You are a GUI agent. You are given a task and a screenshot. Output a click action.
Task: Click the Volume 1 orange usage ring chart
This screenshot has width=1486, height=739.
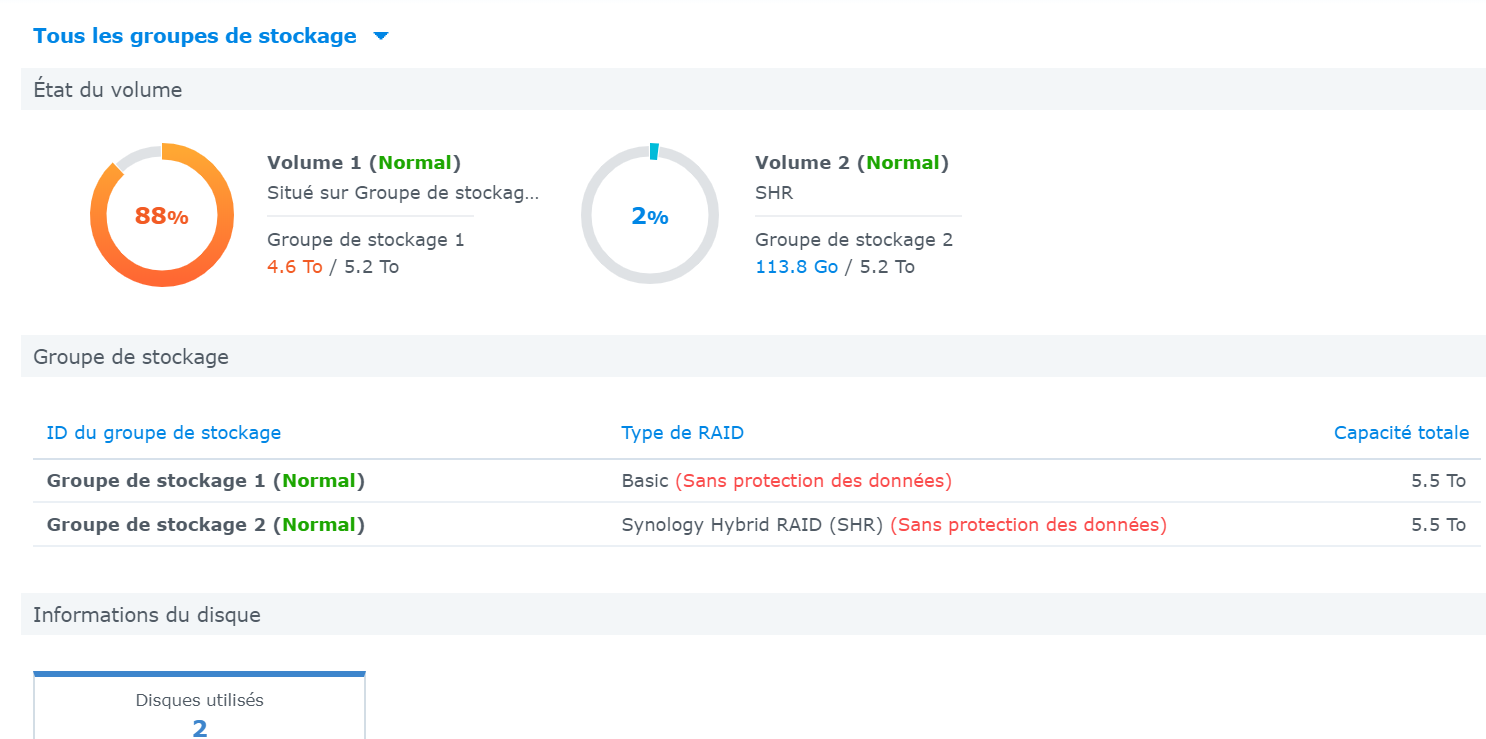(162, 215)
